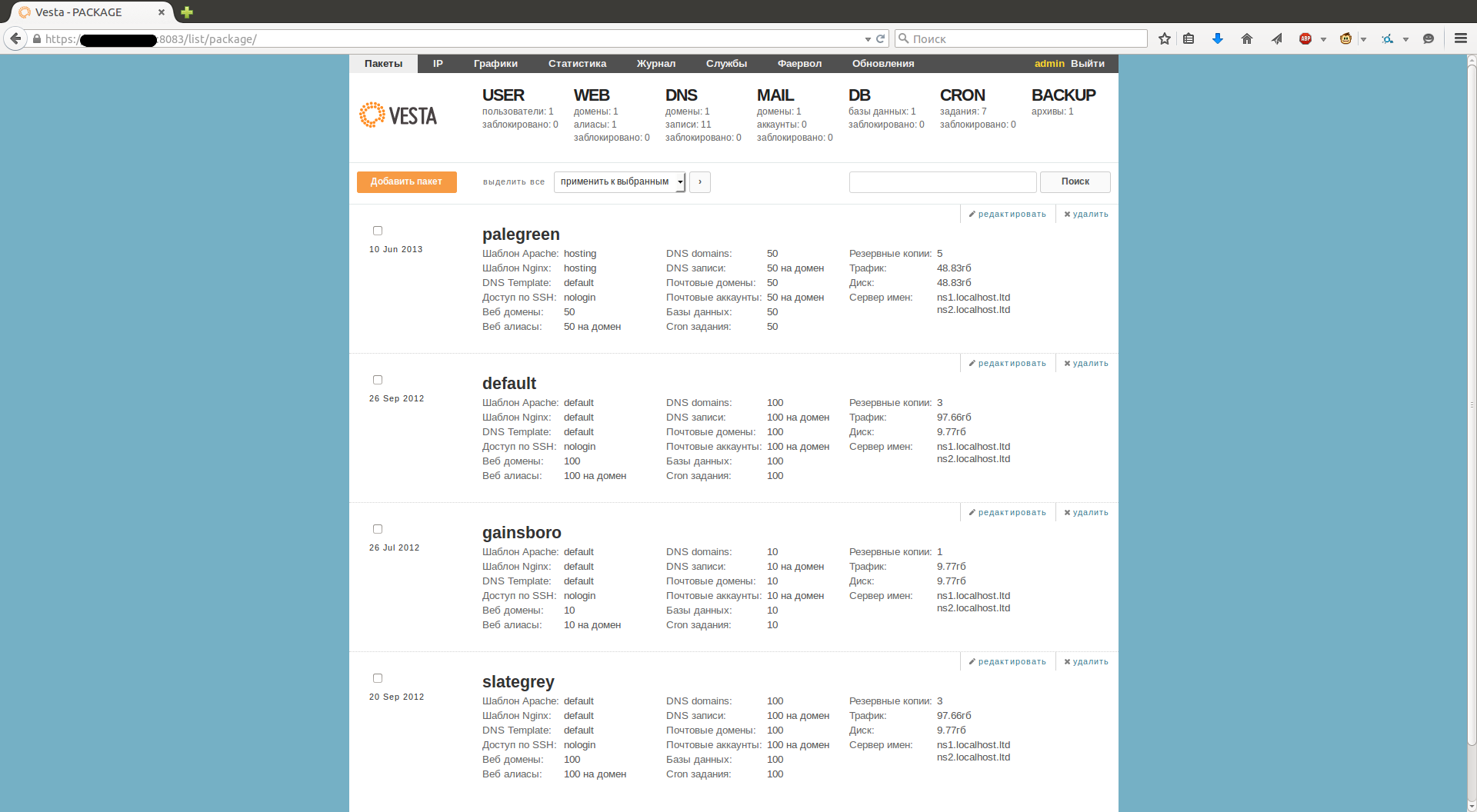The image size is (1477, 812).
Task: Open the BACKUP section
Action: pos(1063,95)
